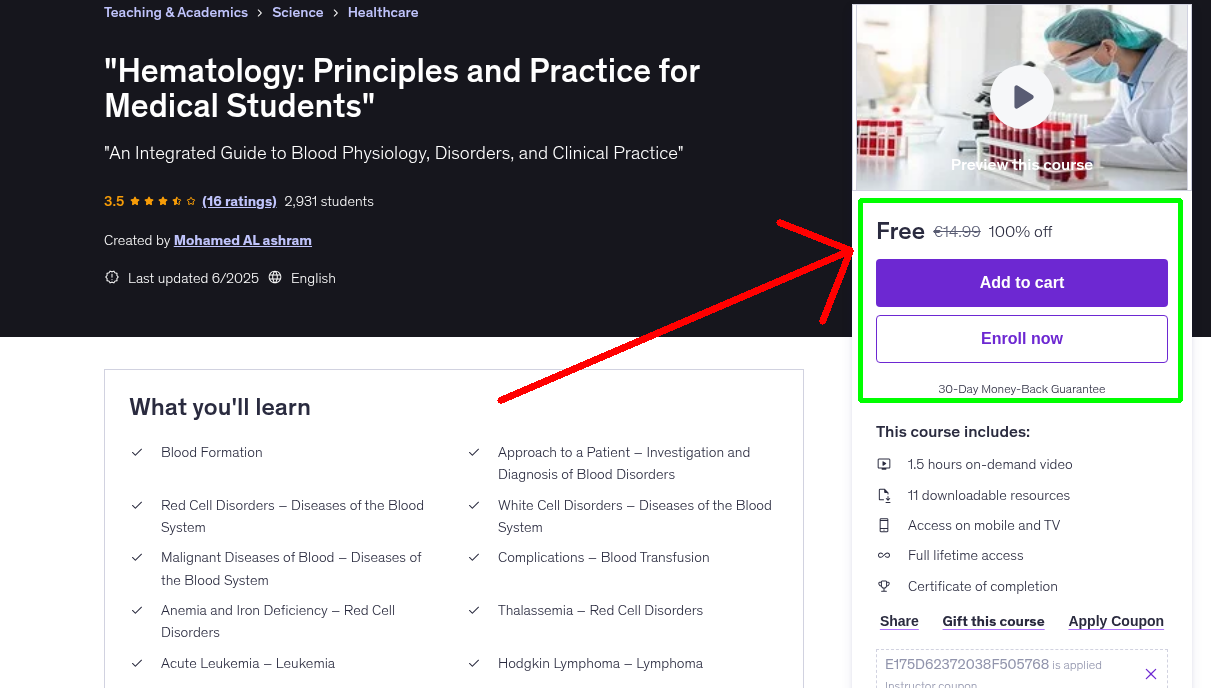Click the checkmark beside Acute Leukemia
This screenshot has height=688, width=1211.
point(137,663)
